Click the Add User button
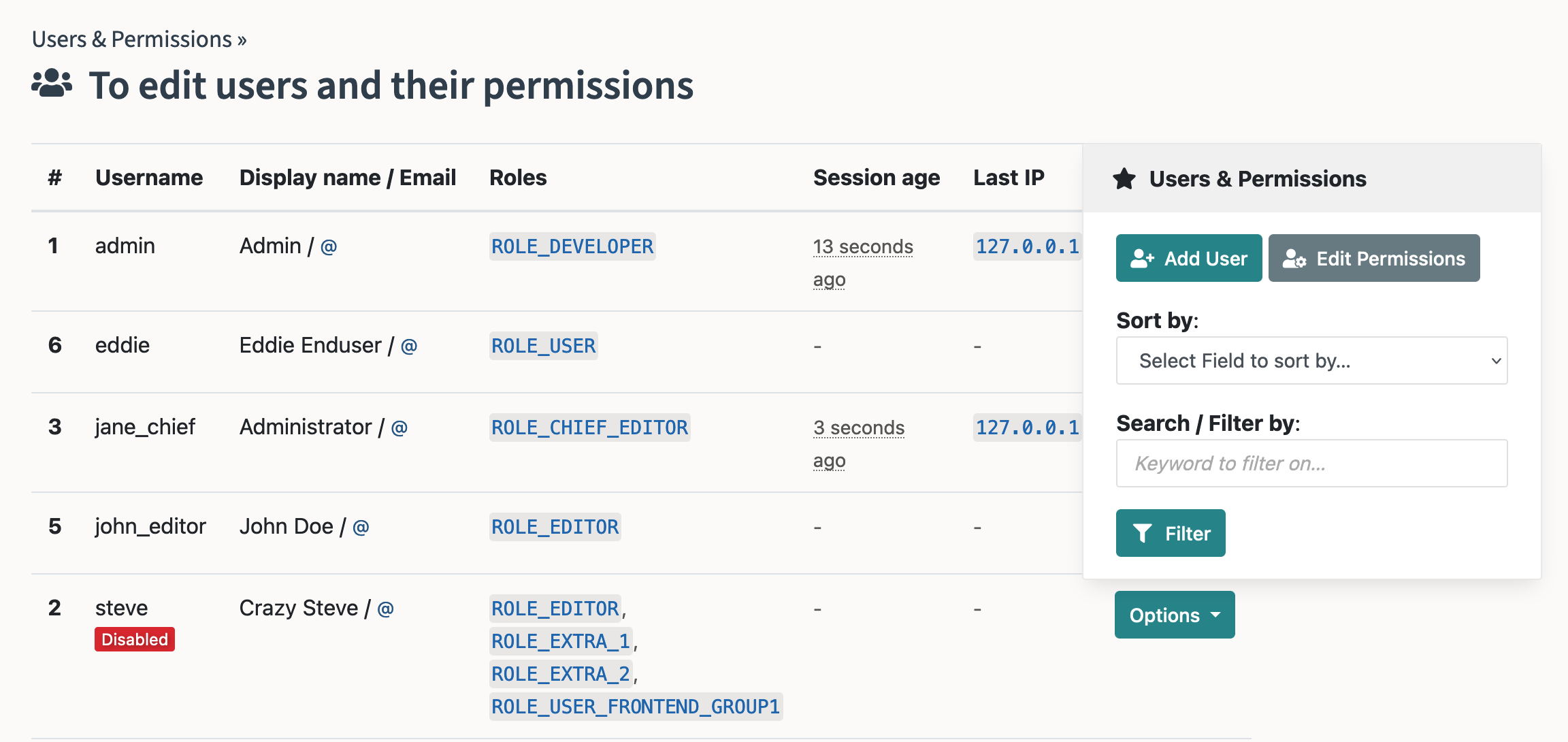Screen dimensions: 1568x742 coord(1189,259)
